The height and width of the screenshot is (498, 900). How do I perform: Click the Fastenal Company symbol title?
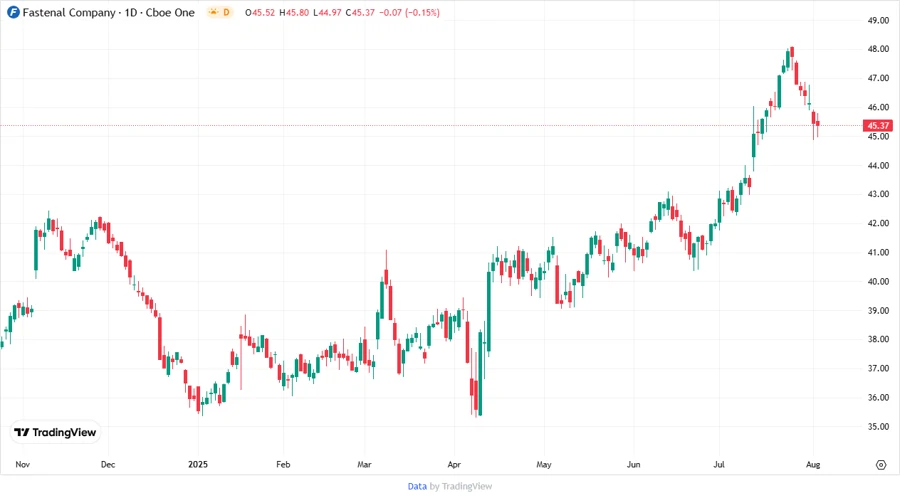tap(108, 13)
